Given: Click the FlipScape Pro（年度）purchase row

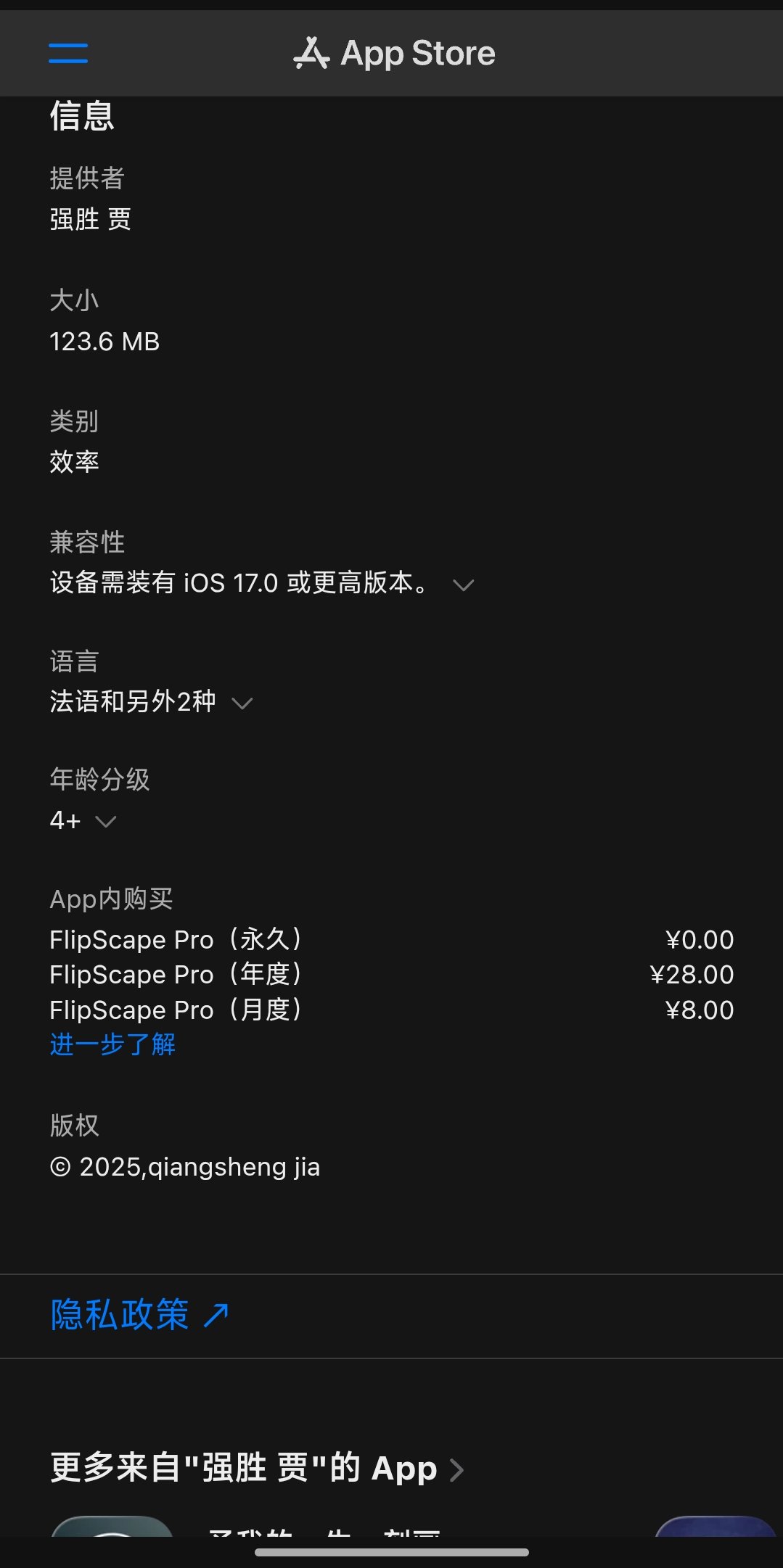Looking at the screenshot, I should (392, 974).
